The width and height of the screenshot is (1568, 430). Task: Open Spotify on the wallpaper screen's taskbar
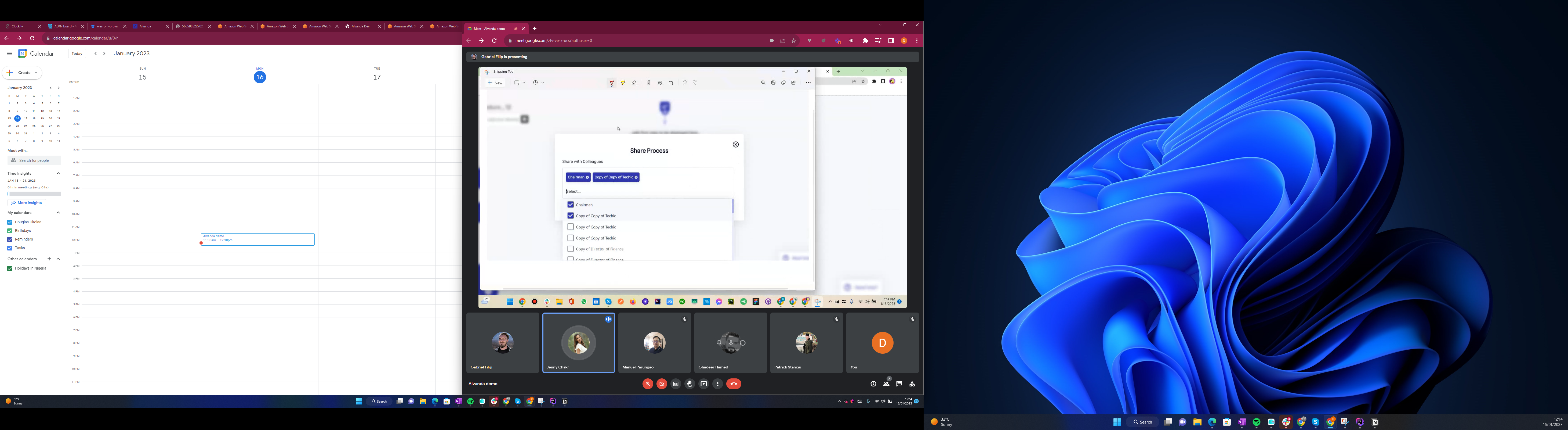[1256, 422]
